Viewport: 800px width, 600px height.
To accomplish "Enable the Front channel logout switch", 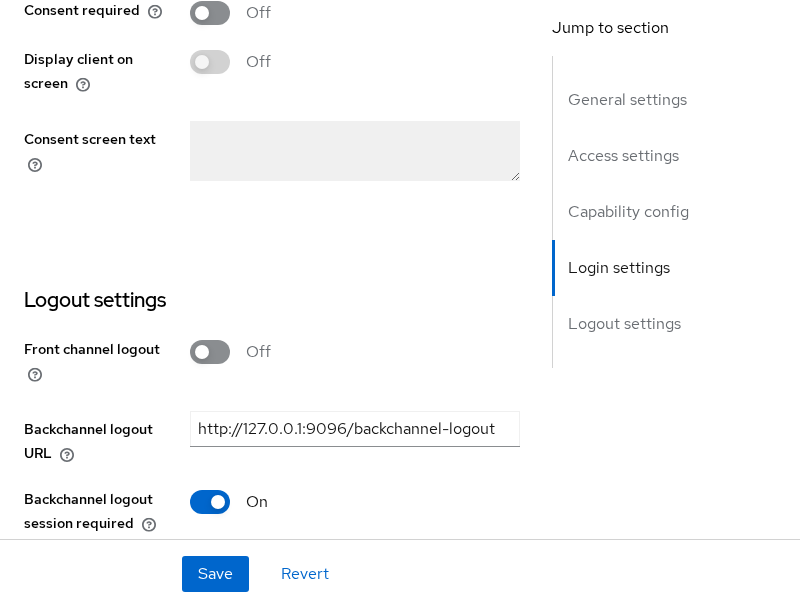I will (210, 352).
